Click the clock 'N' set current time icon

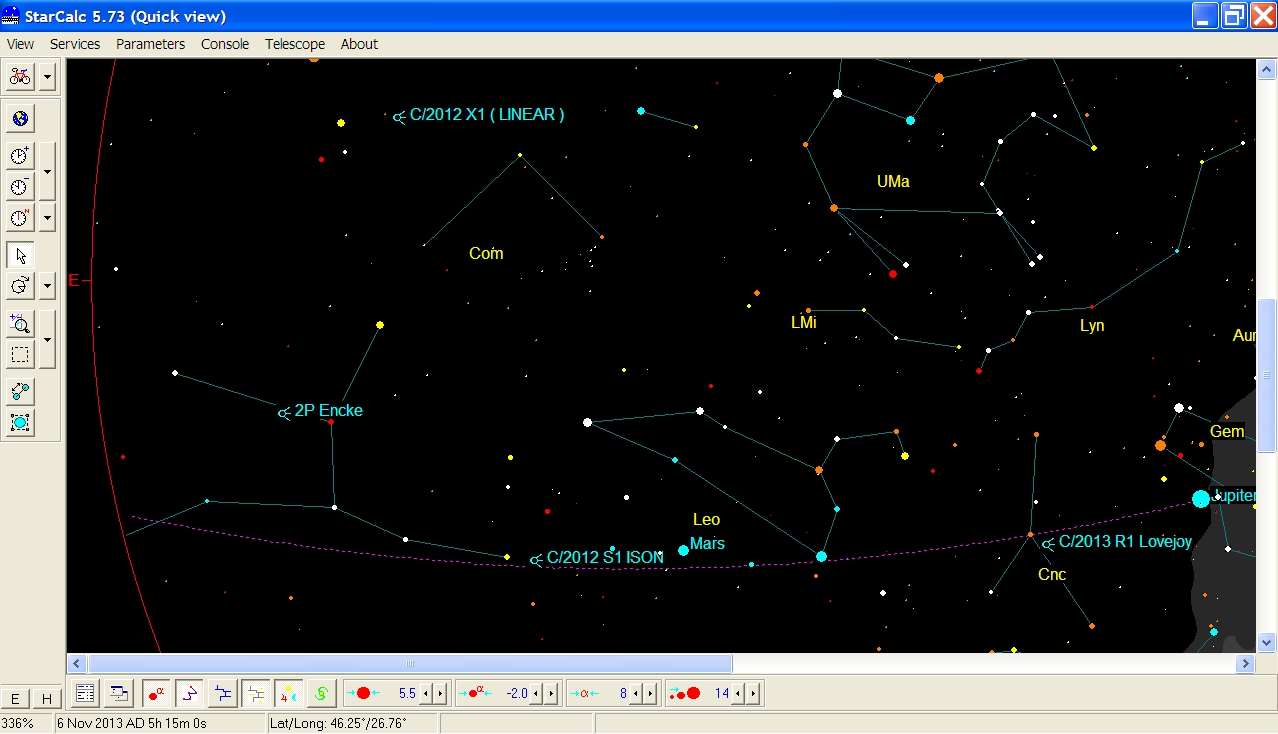point(20,218)
